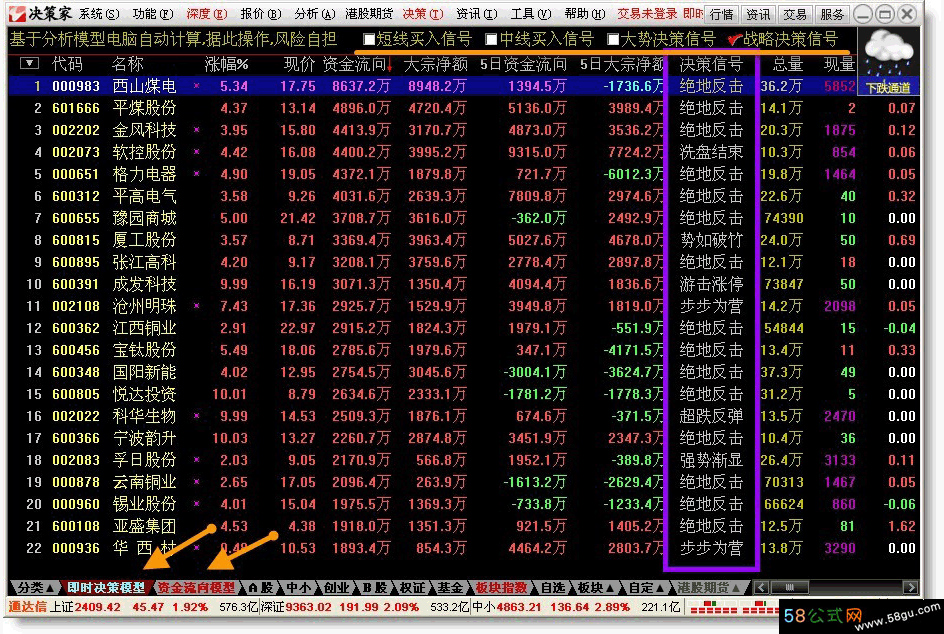This screenshot has width=944, height=634.
Task: Click the star marker beside 软控股份
Action: pos(196,152)
